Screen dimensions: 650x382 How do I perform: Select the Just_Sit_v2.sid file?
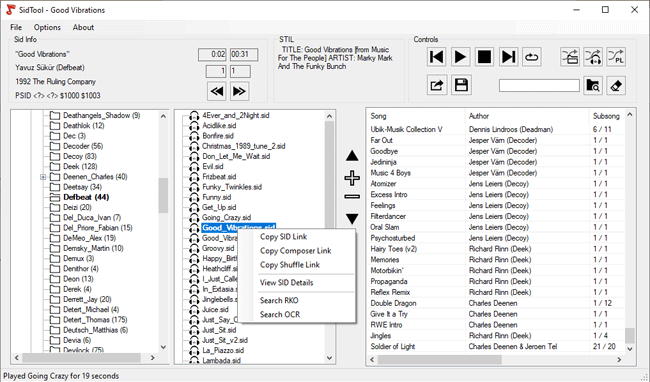click(x=225, y=340)
